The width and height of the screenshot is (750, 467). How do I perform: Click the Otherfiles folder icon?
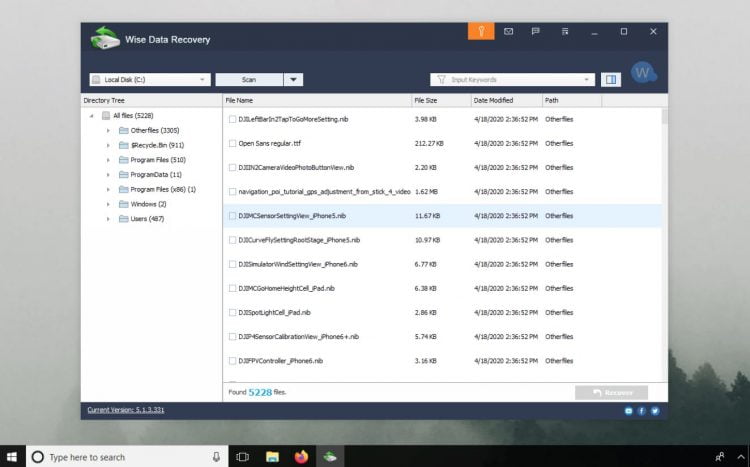(123, 131)
